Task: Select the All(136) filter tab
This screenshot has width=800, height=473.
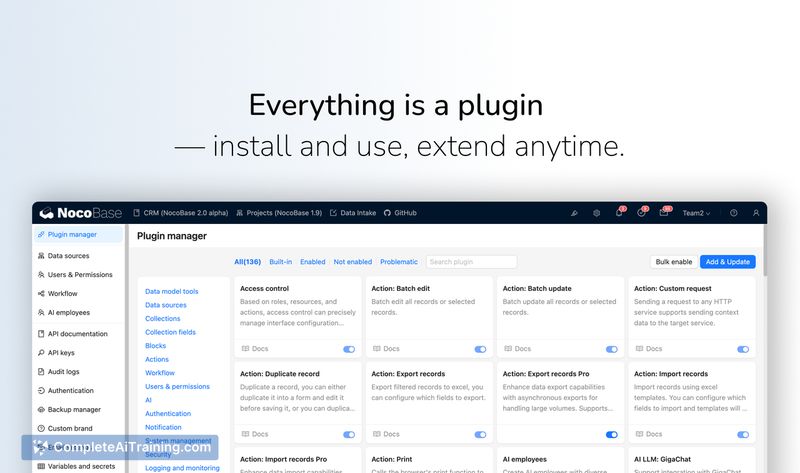Action: coord(247,262)
